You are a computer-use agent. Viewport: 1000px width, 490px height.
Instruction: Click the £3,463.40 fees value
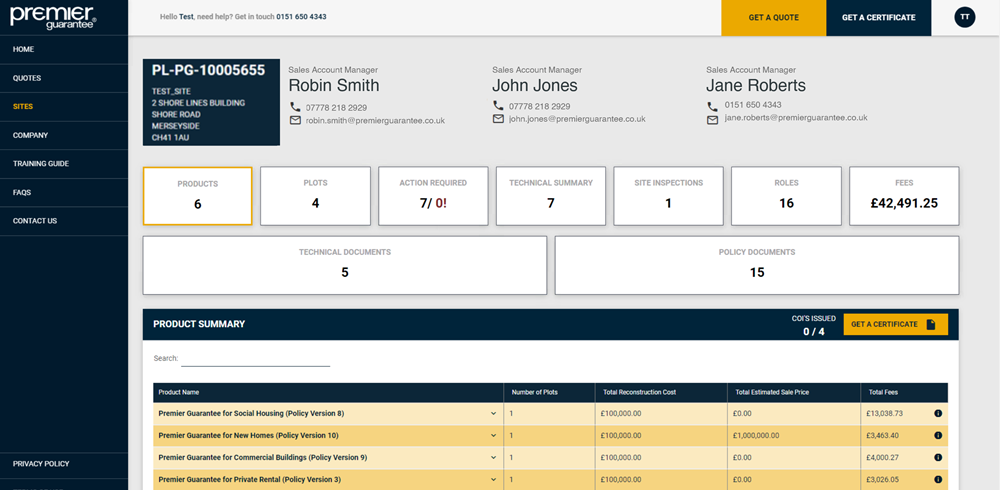[883, 436]
